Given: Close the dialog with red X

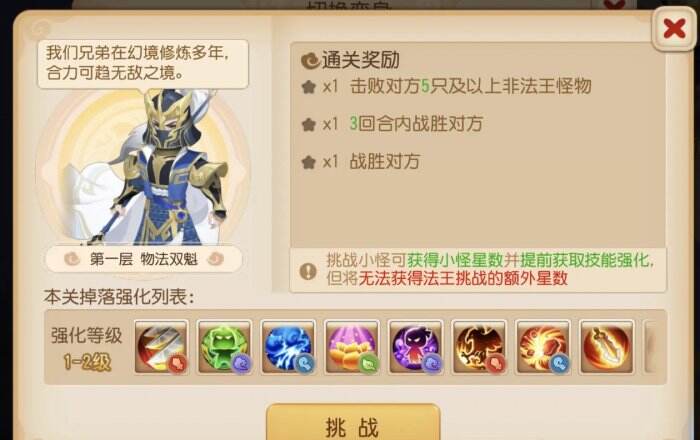Looking at the screenshot, I should tap(674, 29).
